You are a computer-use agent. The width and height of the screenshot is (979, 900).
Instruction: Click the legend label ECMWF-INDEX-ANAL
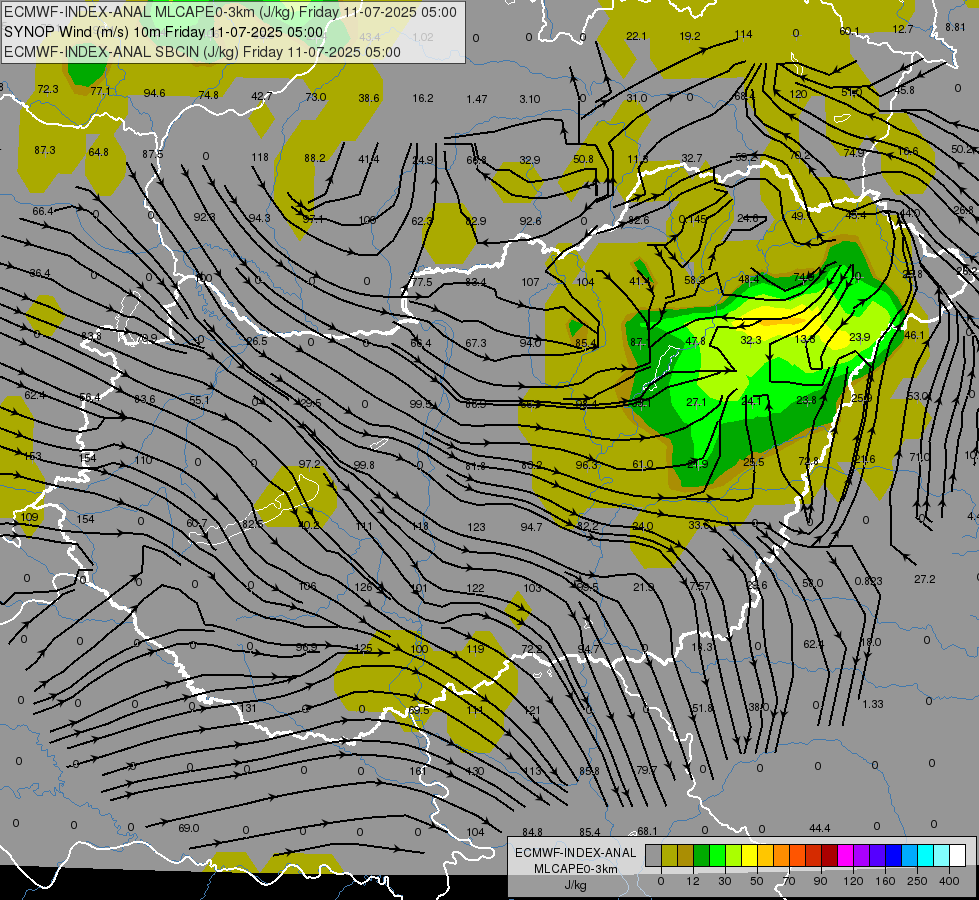576,853
